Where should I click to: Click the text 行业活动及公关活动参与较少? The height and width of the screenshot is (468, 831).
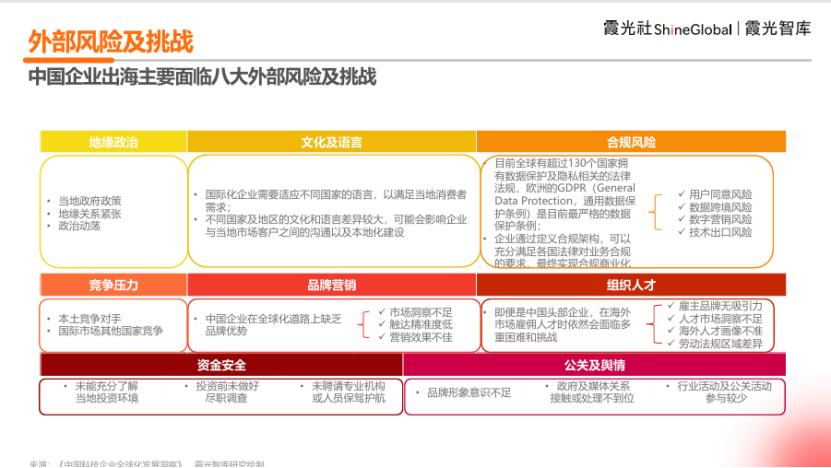724,392
